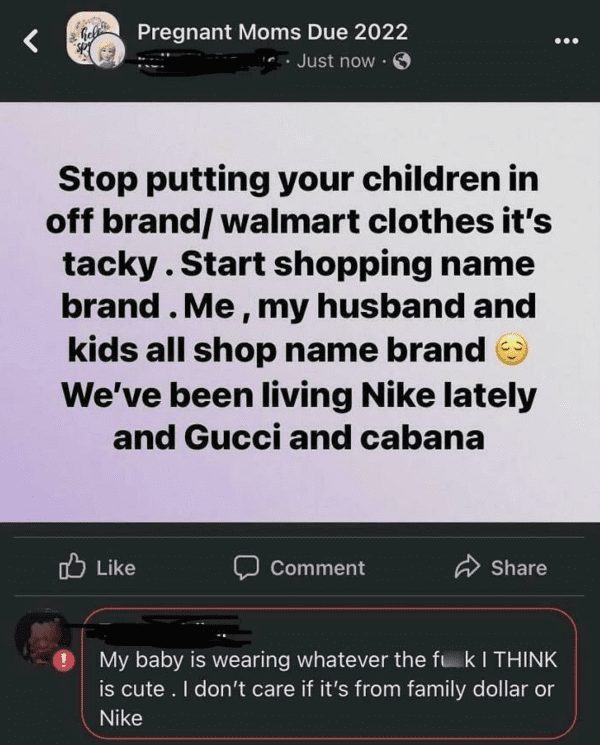Tap the comment about family dollar
Image resolution: width=600 pixels, height=745 pixels.
click(x=328, y=688)
